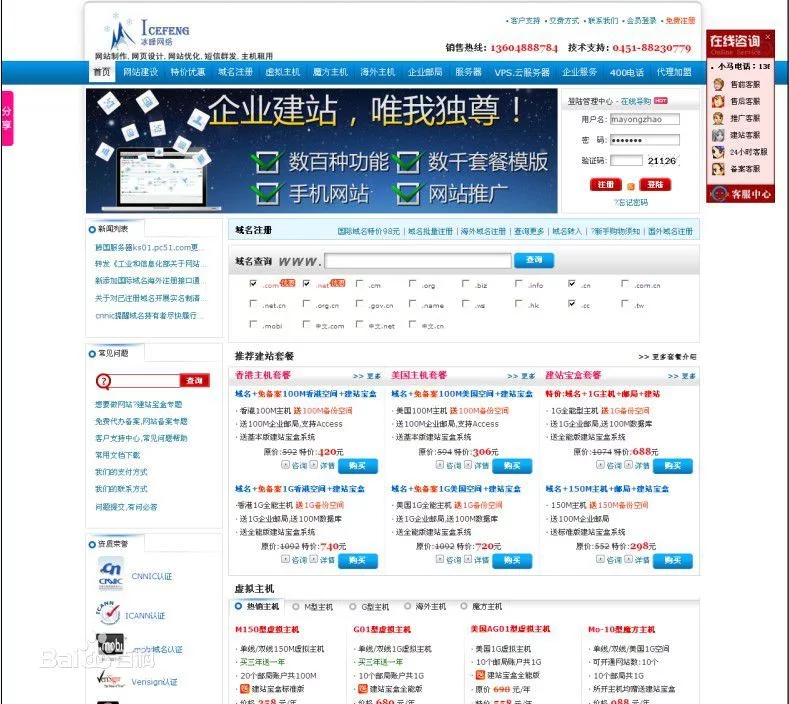The width and height of the screenshot is (789, 704).
Task: Click the 建站客服 avatar icon
Action: coord(719,135)
